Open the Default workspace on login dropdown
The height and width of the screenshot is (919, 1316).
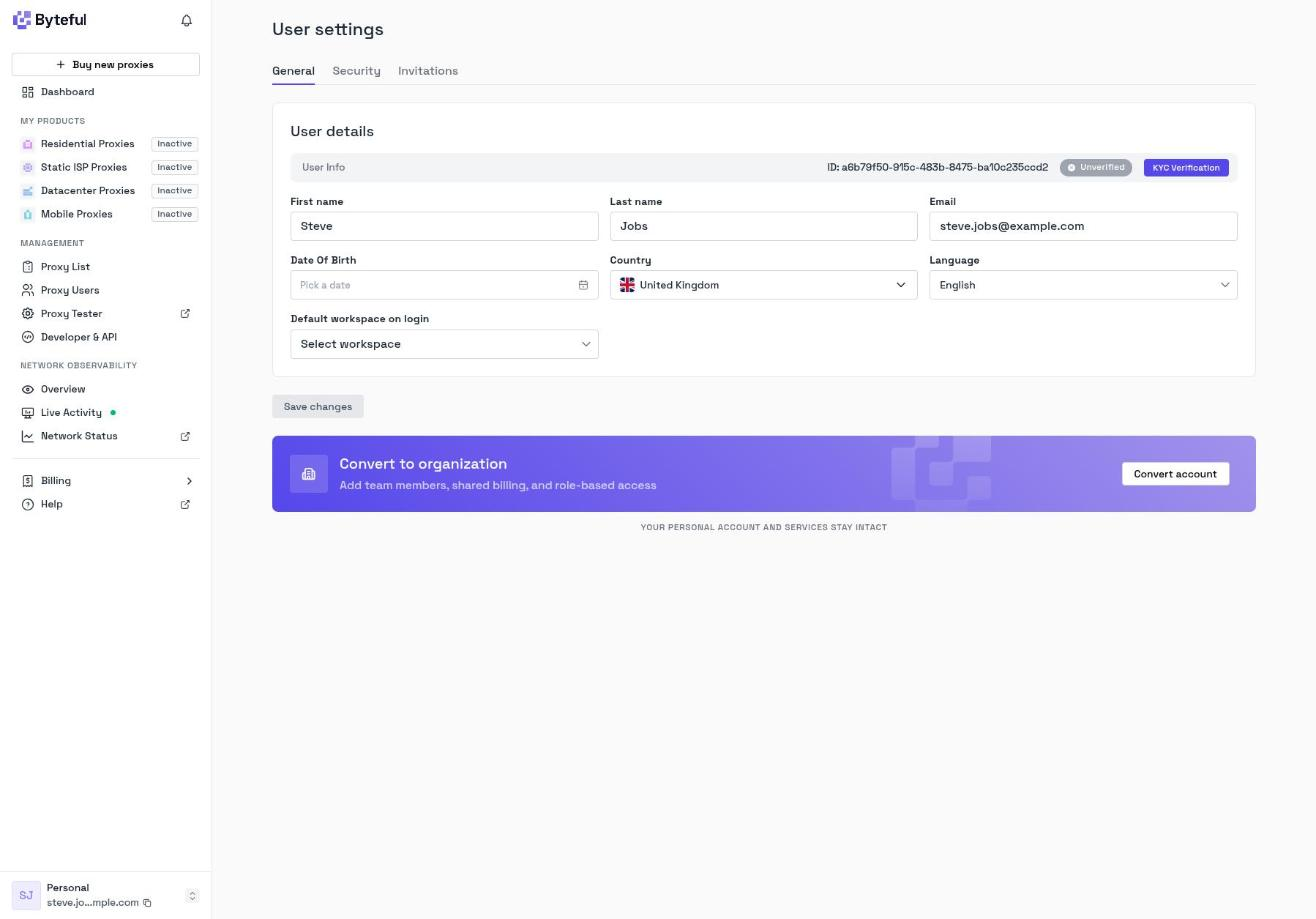(x=444, y=344)
